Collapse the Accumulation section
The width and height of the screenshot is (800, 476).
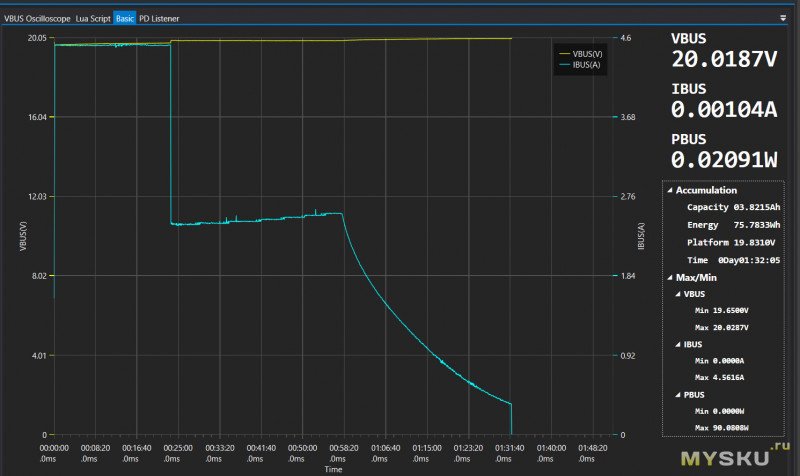tap(669, 190)
